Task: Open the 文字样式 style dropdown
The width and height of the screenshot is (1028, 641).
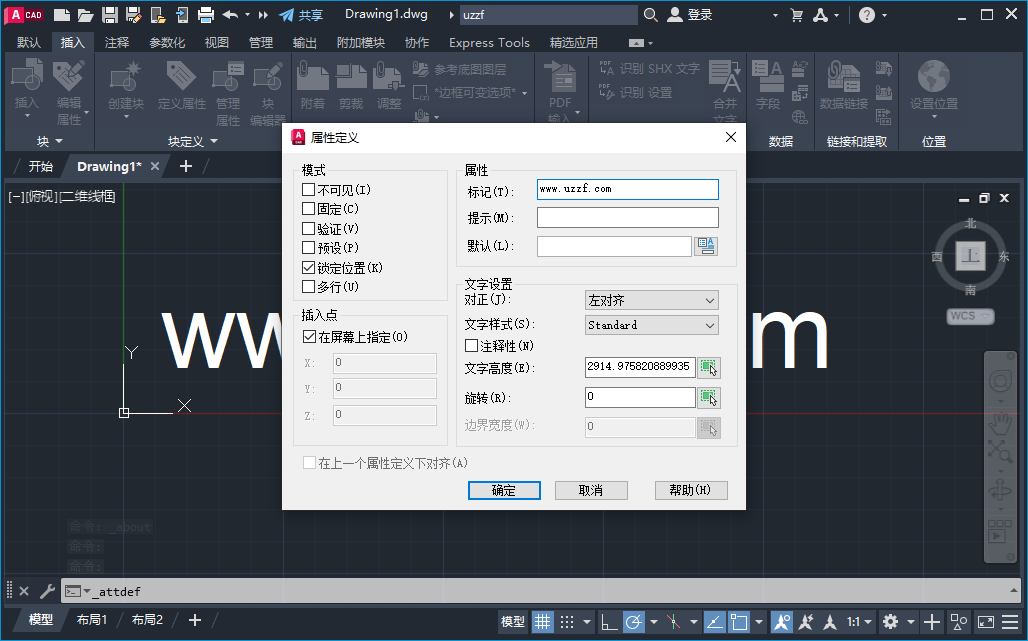Action: point(713,325)
